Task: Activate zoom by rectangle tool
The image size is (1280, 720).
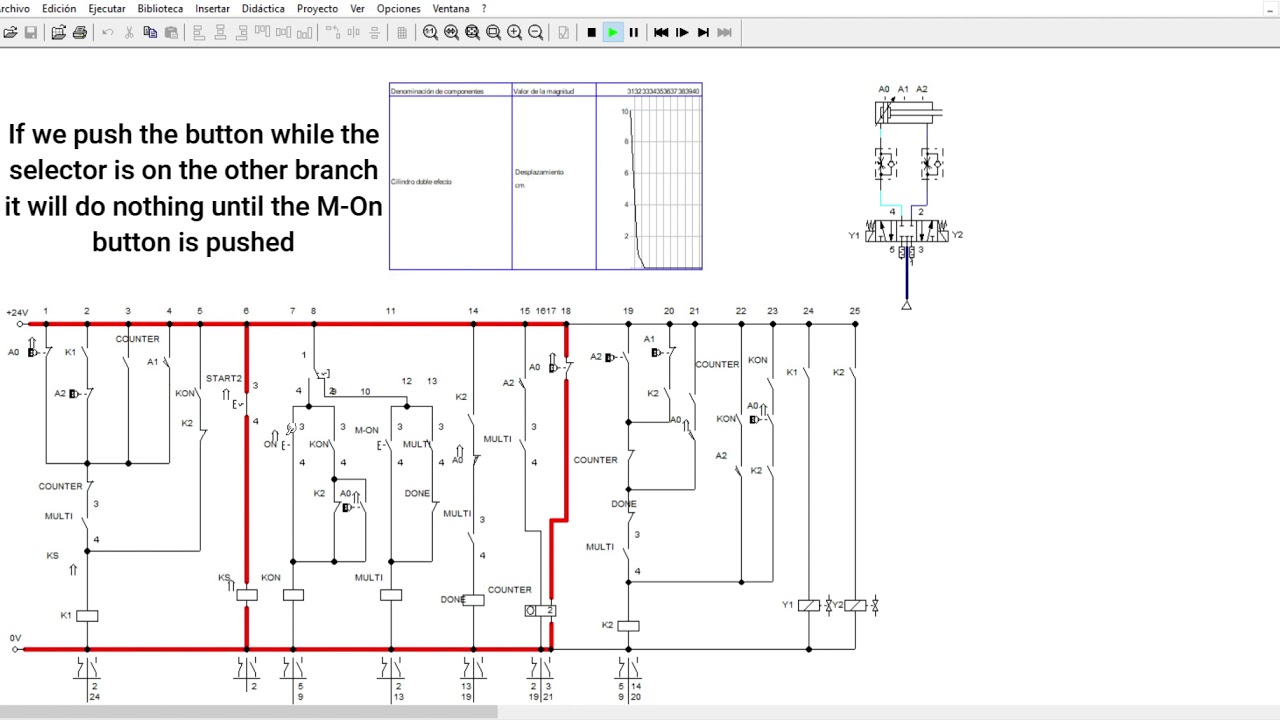Action: pos(493,33)
